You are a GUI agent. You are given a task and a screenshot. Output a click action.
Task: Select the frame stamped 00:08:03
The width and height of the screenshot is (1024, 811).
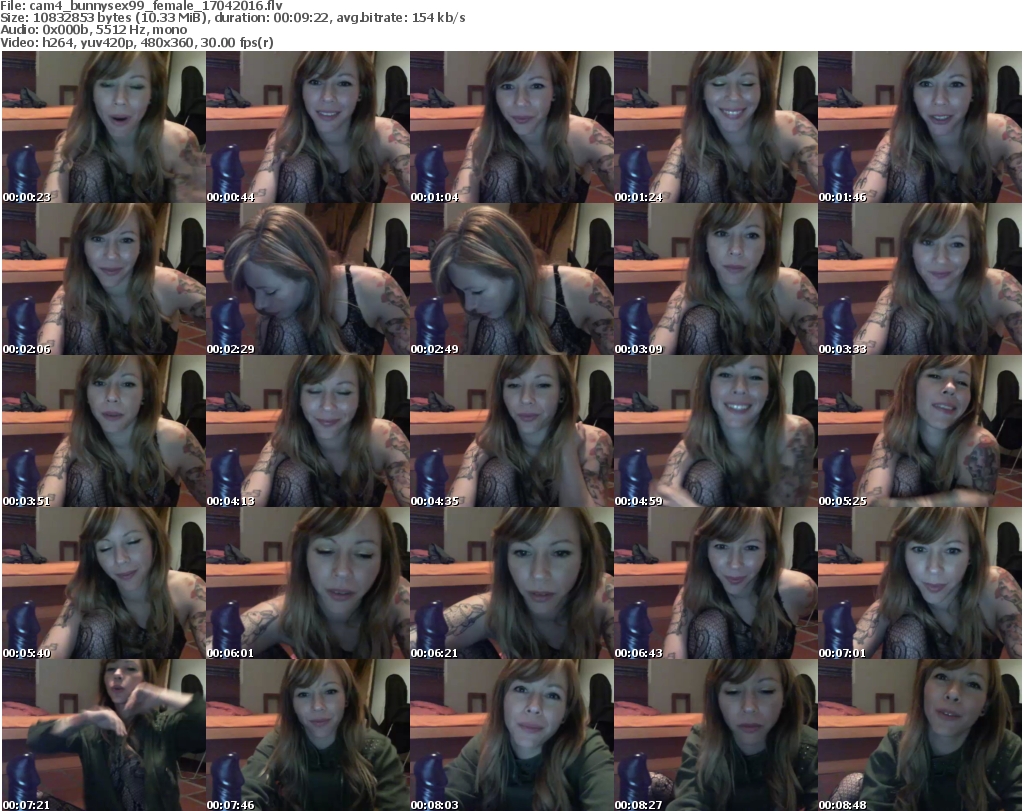tap(511, 735)
